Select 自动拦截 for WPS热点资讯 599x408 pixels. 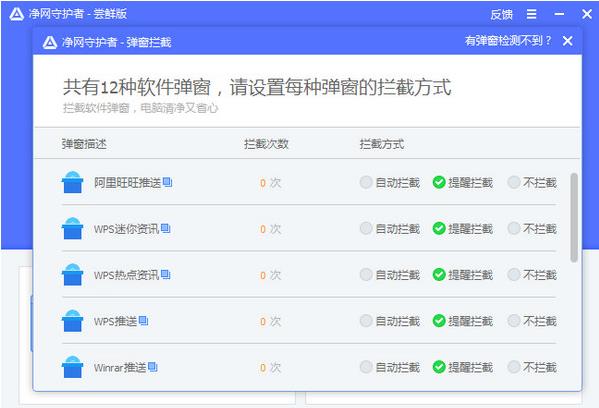click(x=390, y=275)
